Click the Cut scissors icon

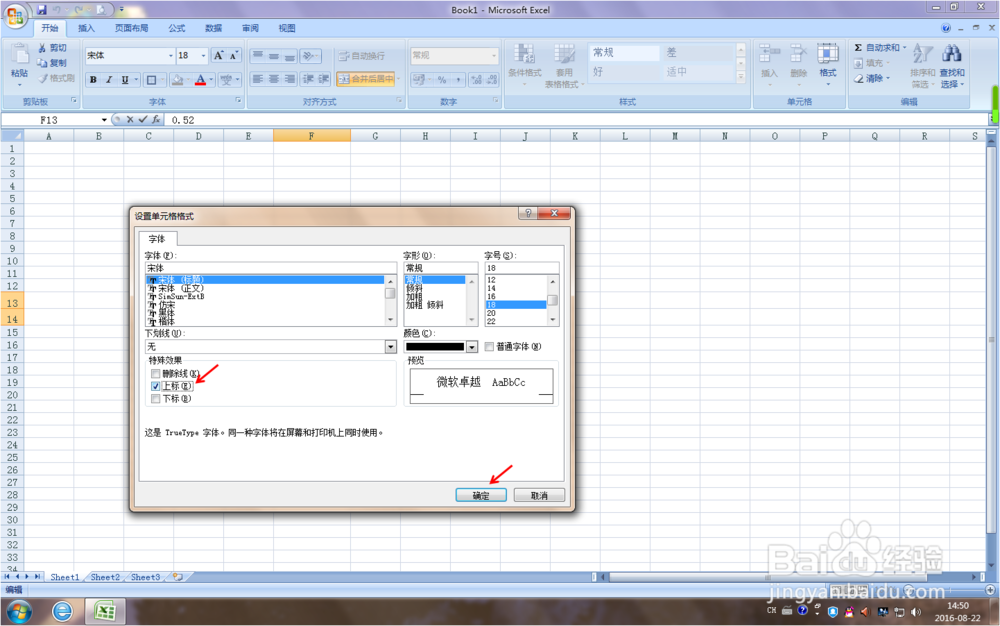point(41,48)
